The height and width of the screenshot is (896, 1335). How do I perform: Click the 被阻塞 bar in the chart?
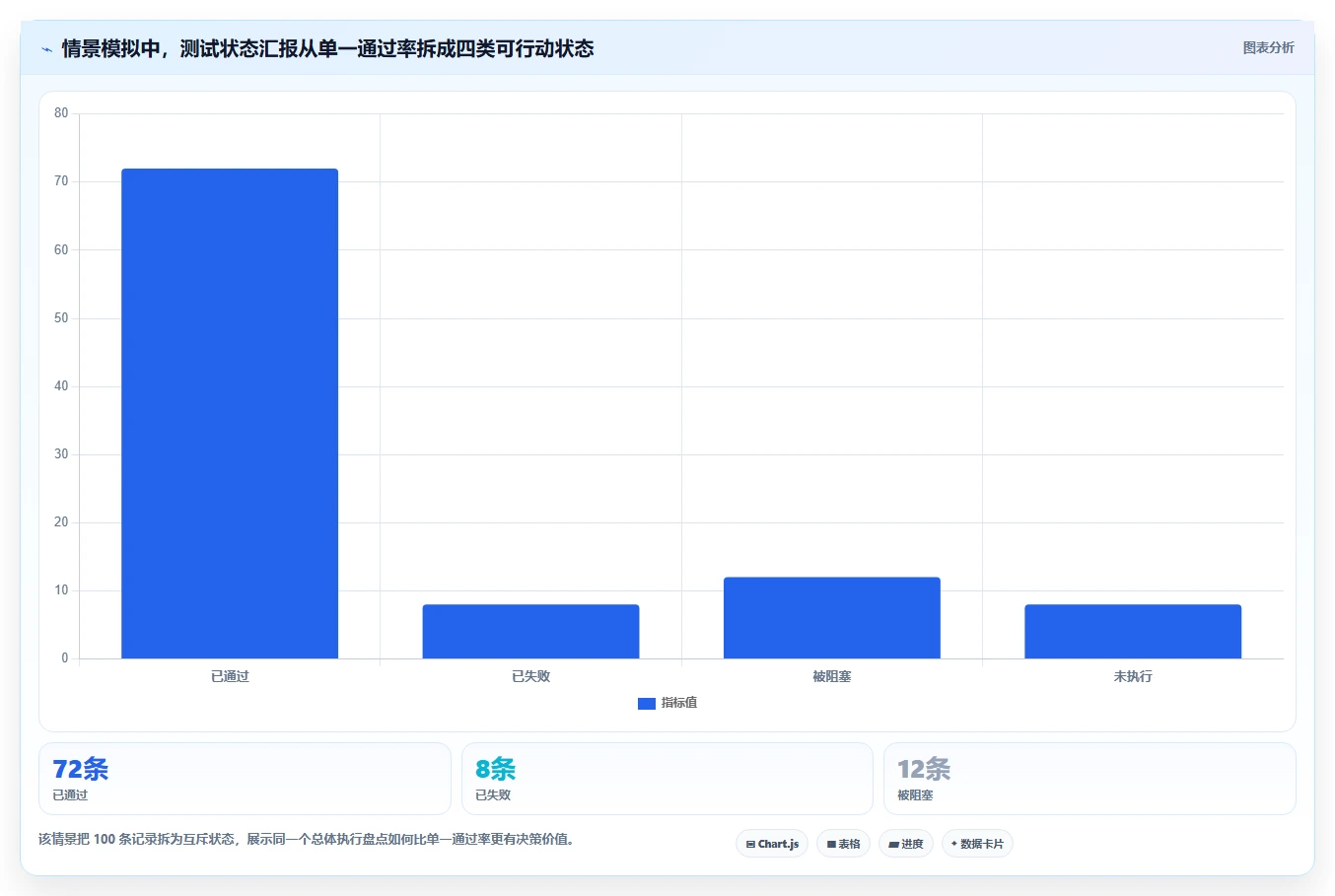pyautogui.click(x=832, y=618)
